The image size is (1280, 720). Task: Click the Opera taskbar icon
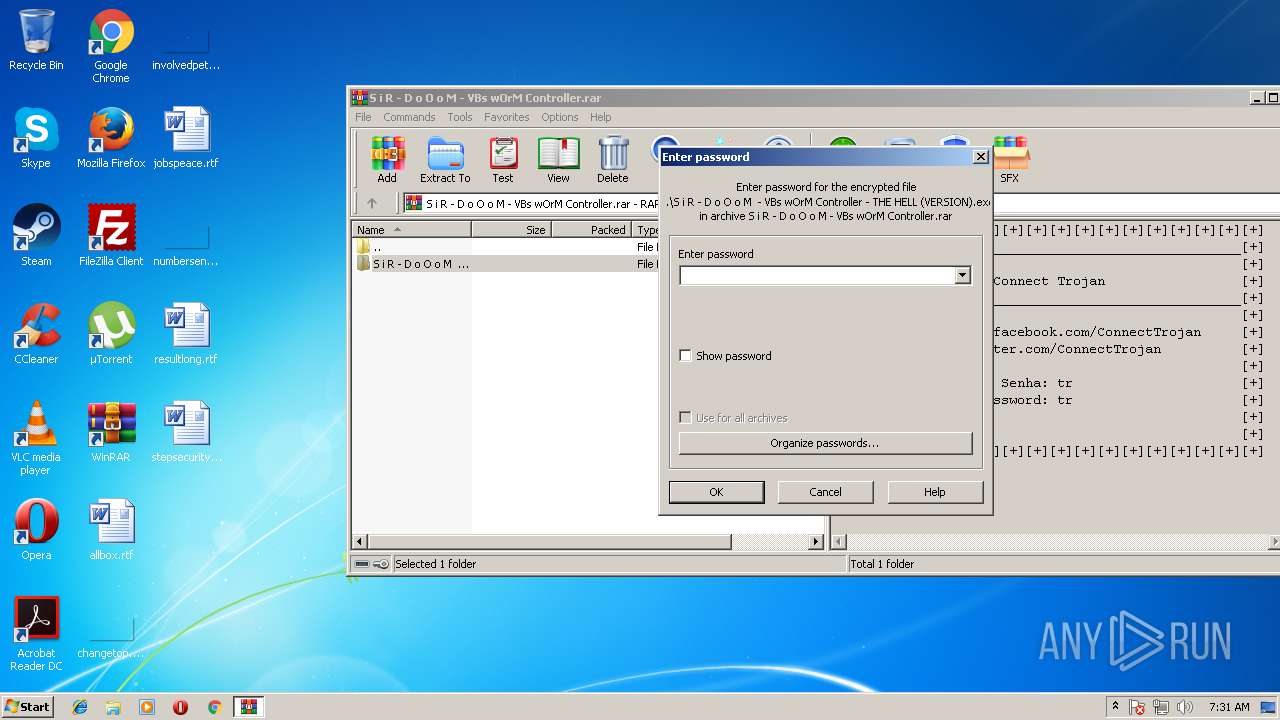(x=180, y=707)
